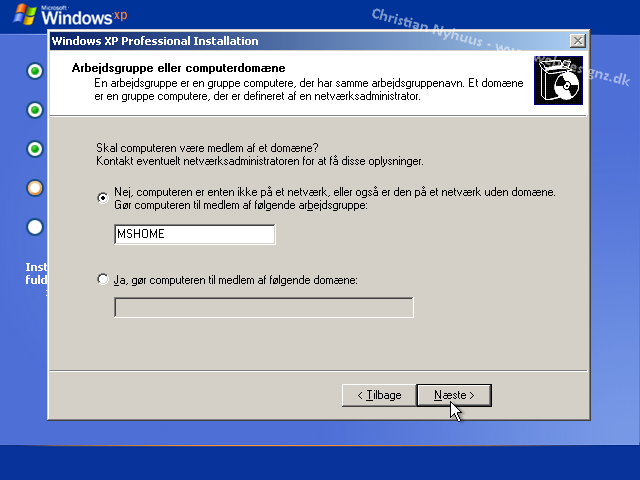Select the 'Nej' workgroup radio option
This screenshot has height=480, width=640.
point(103,198)
